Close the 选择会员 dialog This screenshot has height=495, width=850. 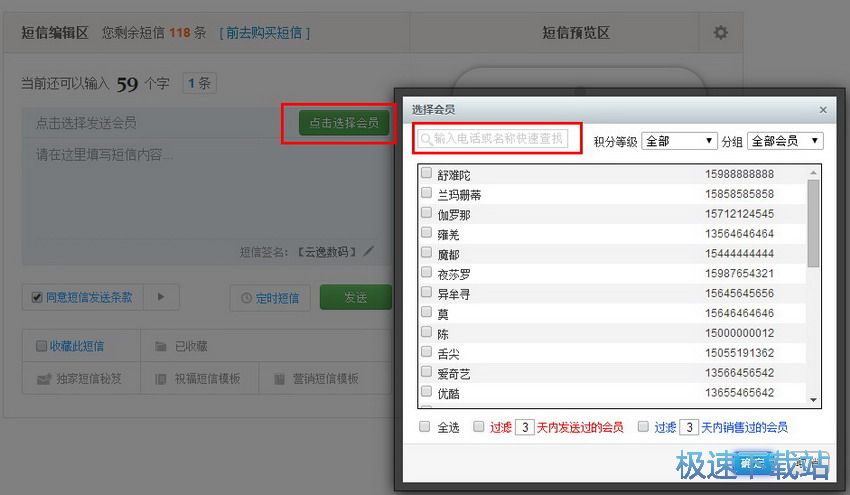tap(823, 110)
